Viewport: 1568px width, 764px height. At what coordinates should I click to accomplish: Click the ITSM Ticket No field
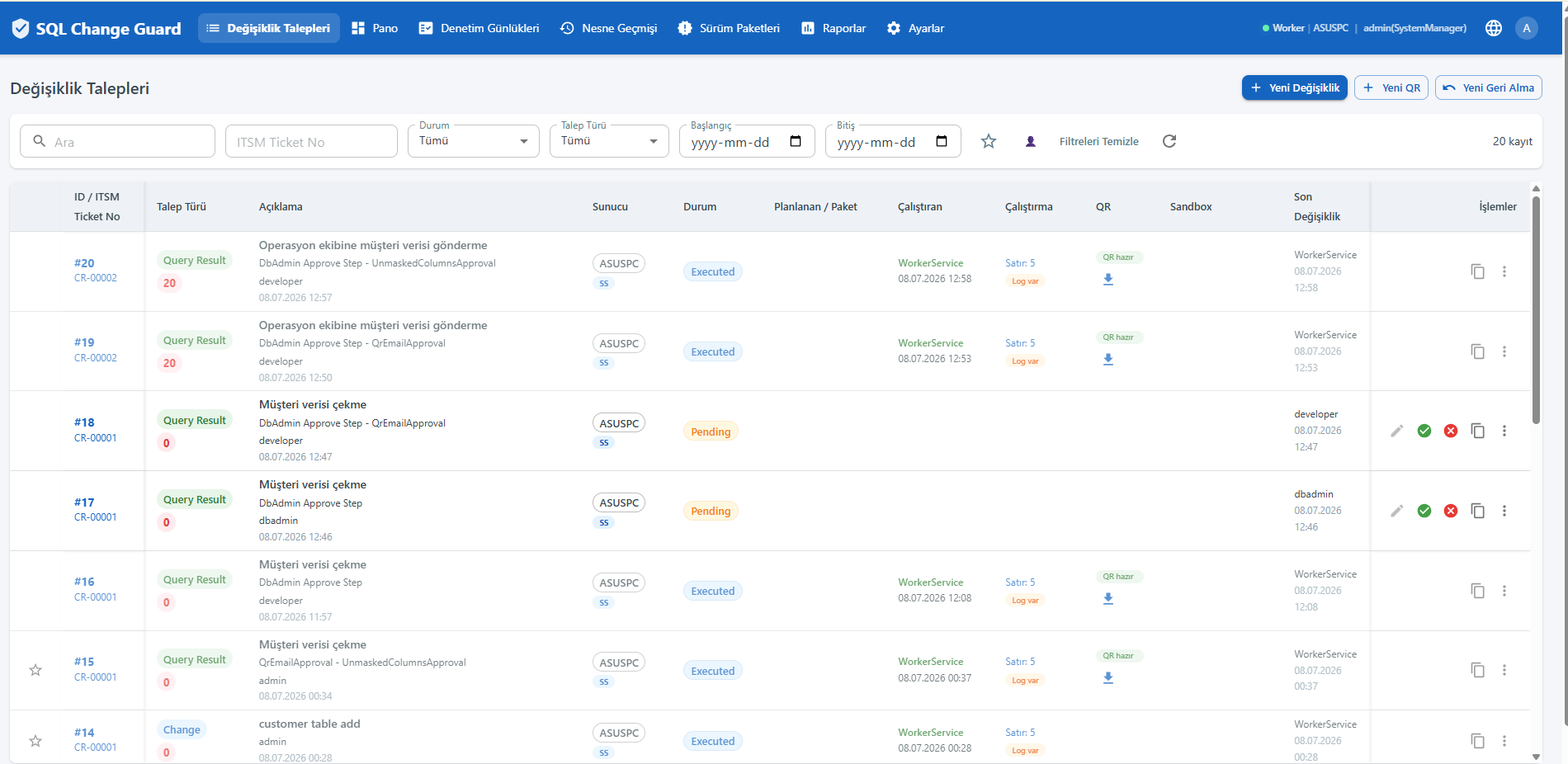[x=311, y=141]
